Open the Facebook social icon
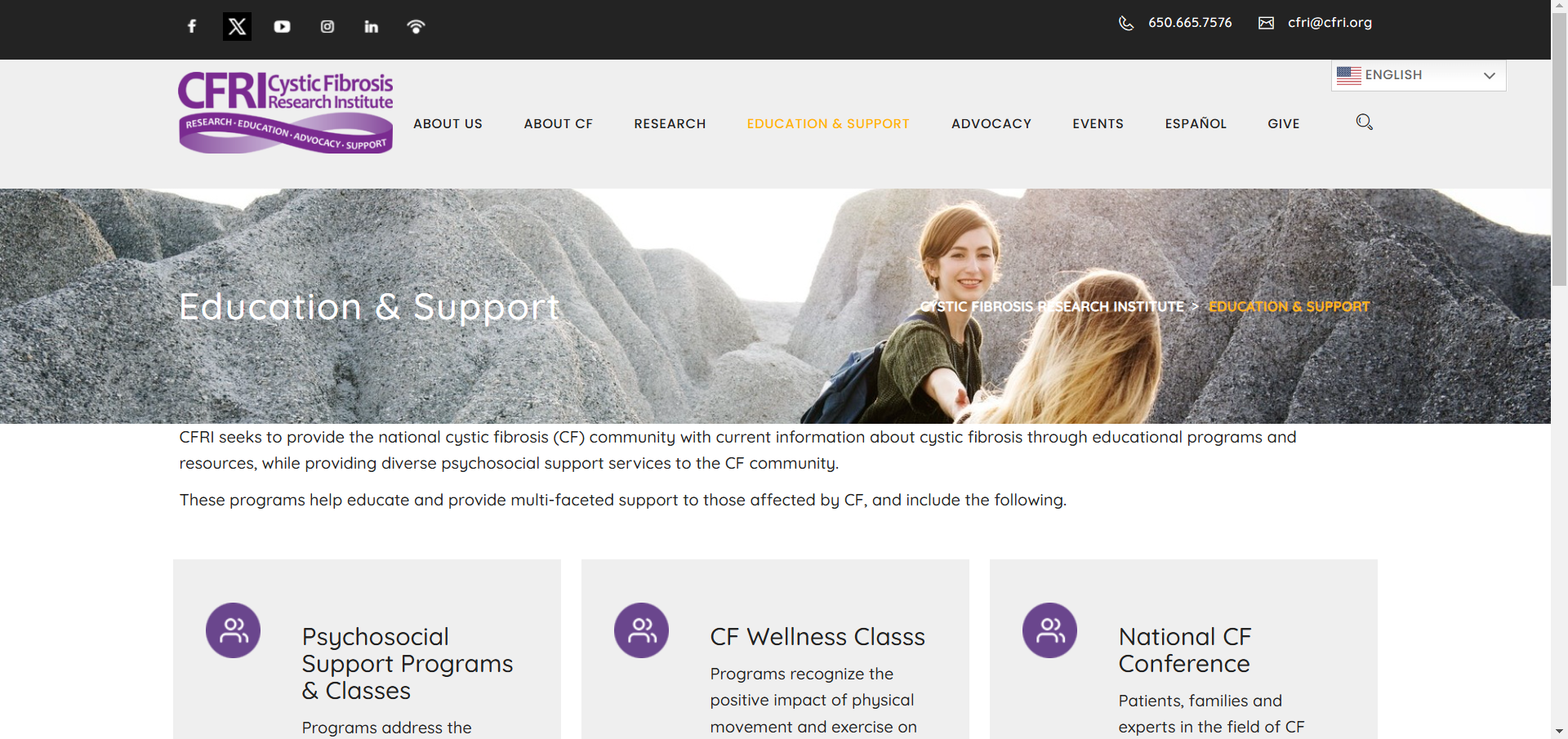 pos(192,26)
